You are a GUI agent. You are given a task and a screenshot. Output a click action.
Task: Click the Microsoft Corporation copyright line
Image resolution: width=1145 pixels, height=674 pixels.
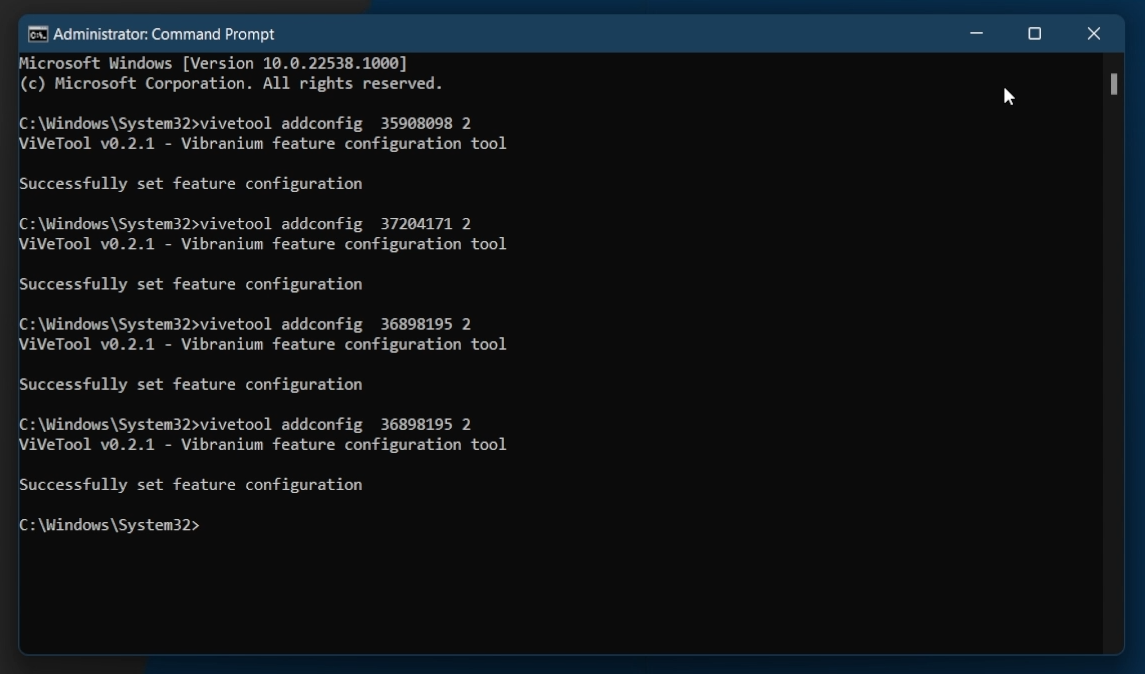click(230, 84)
